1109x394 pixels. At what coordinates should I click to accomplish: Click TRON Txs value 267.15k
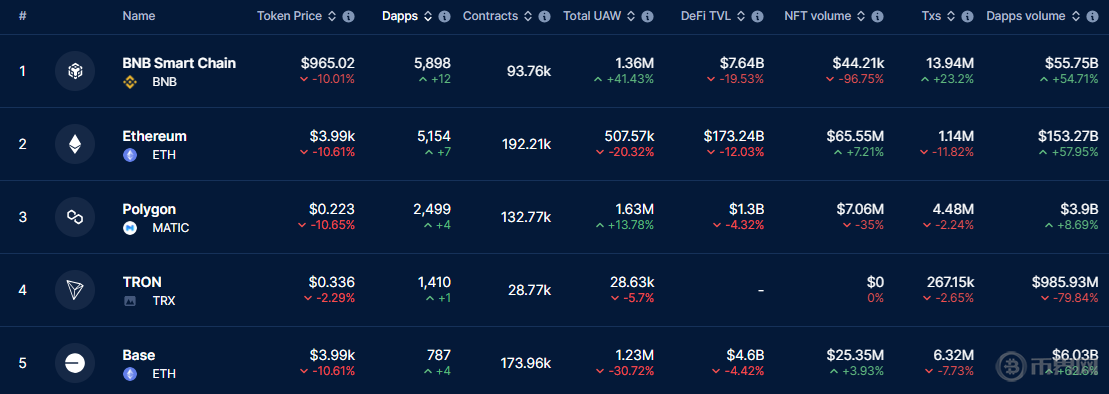(x=951, y=282)
